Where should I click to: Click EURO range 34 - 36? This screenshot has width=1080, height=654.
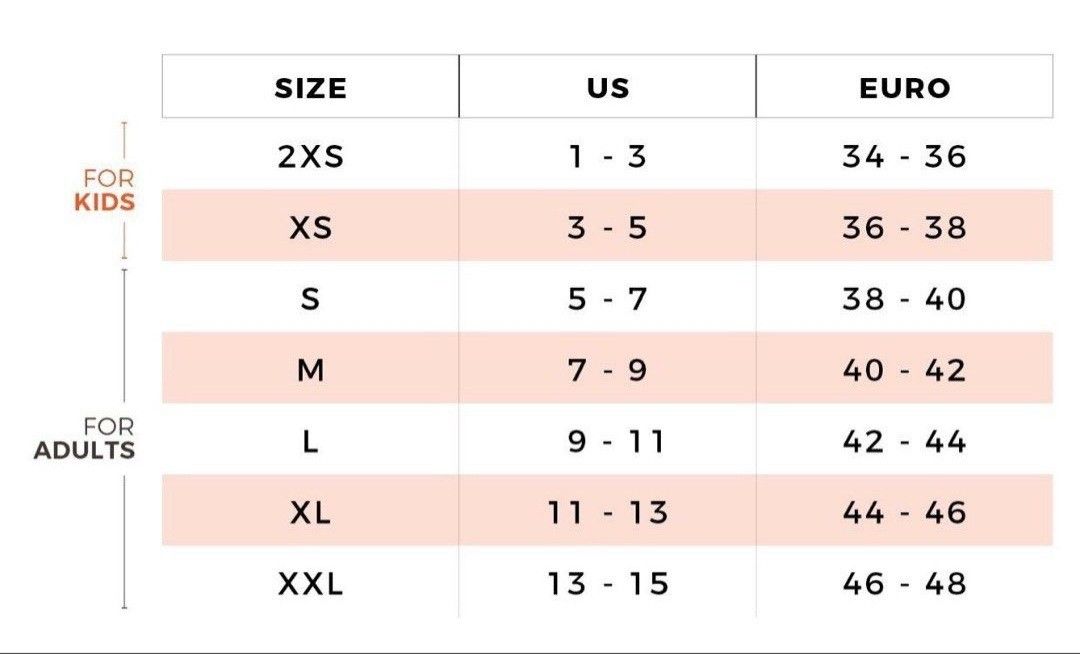coord(904,156)
